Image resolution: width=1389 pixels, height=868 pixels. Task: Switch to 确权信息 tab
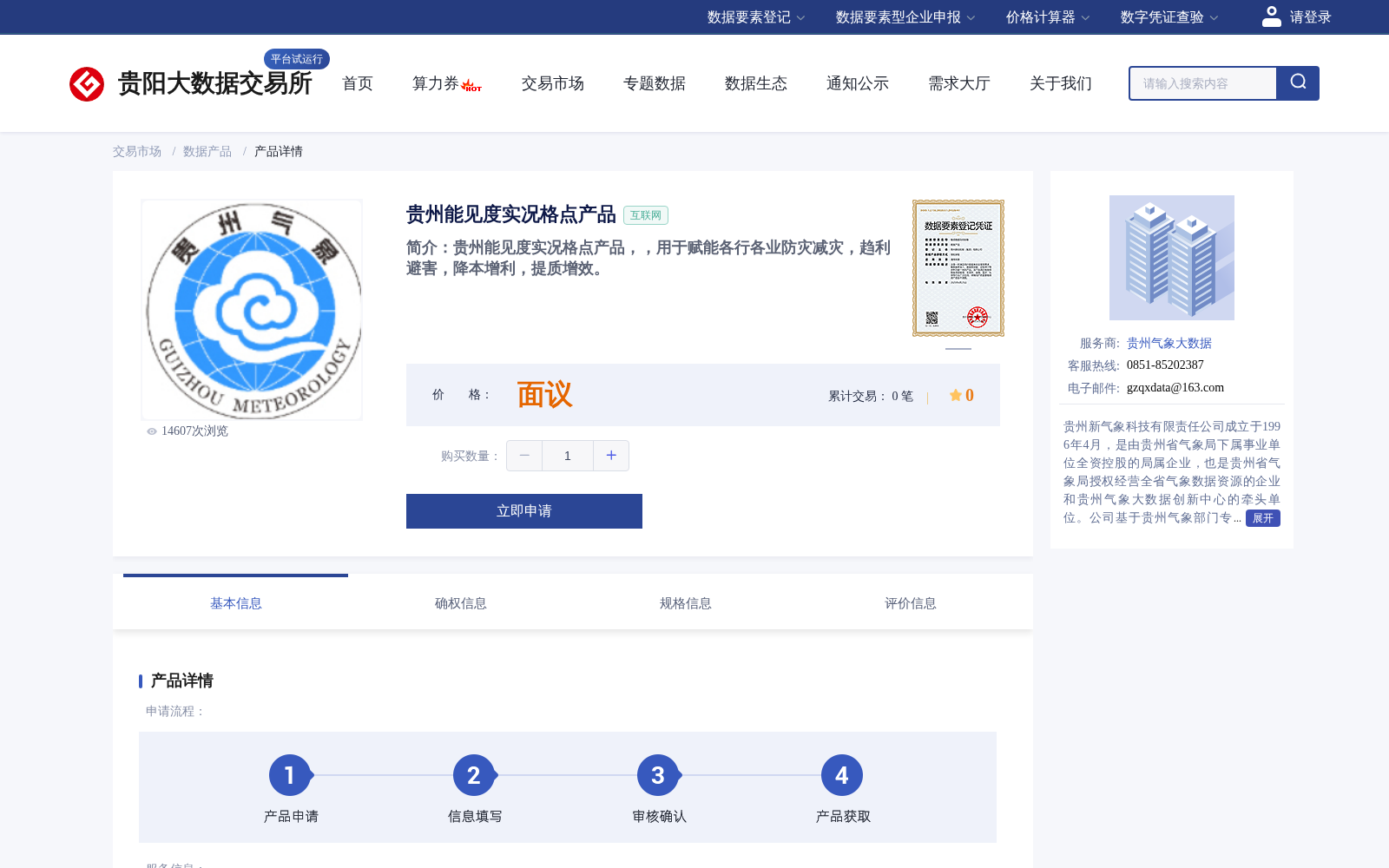click(461, 602)
